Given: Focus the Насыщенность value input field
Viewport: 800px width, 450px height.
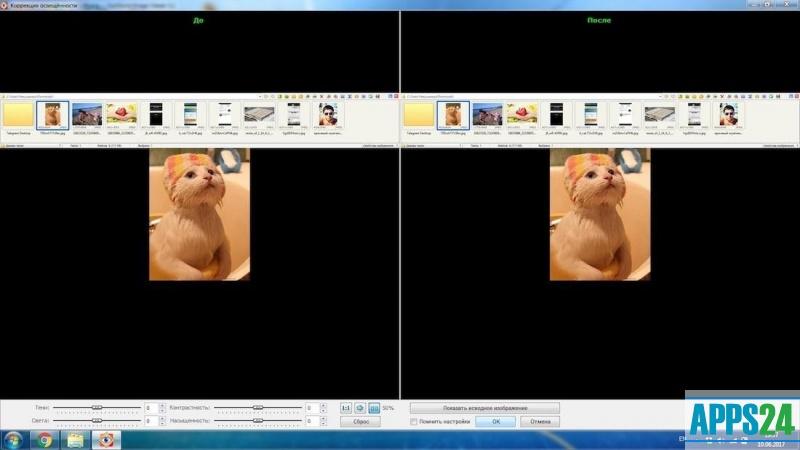Looking at the screenshot, I should (312, 421).
